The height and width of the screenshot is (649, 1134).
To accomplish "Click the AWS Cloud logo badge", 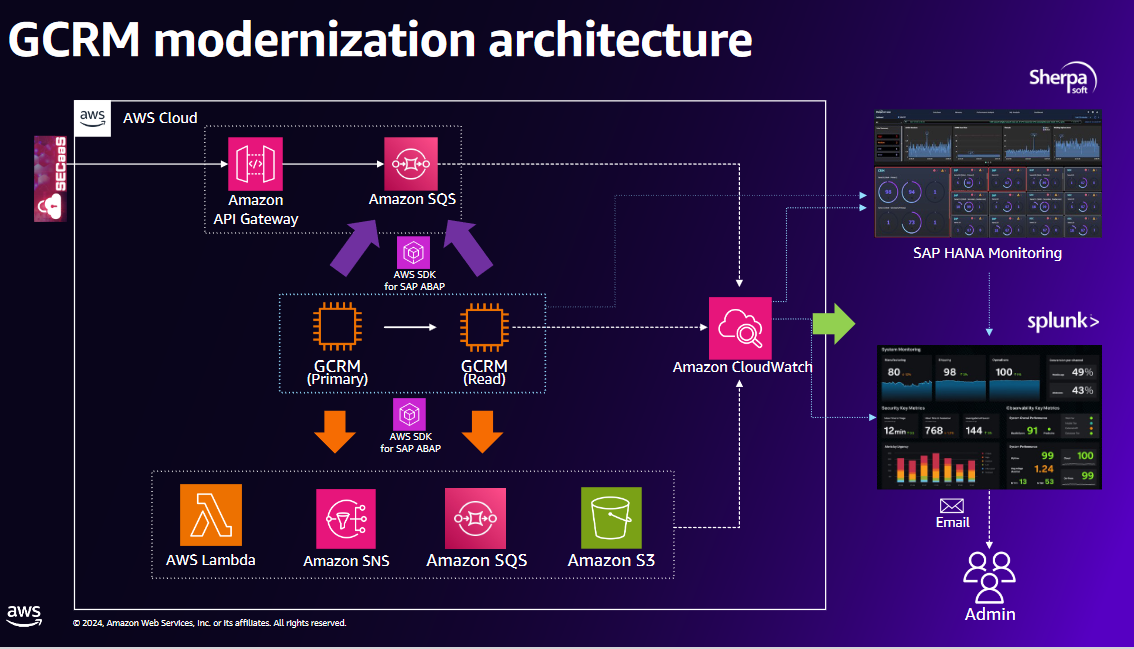I will tap(93, 119).
